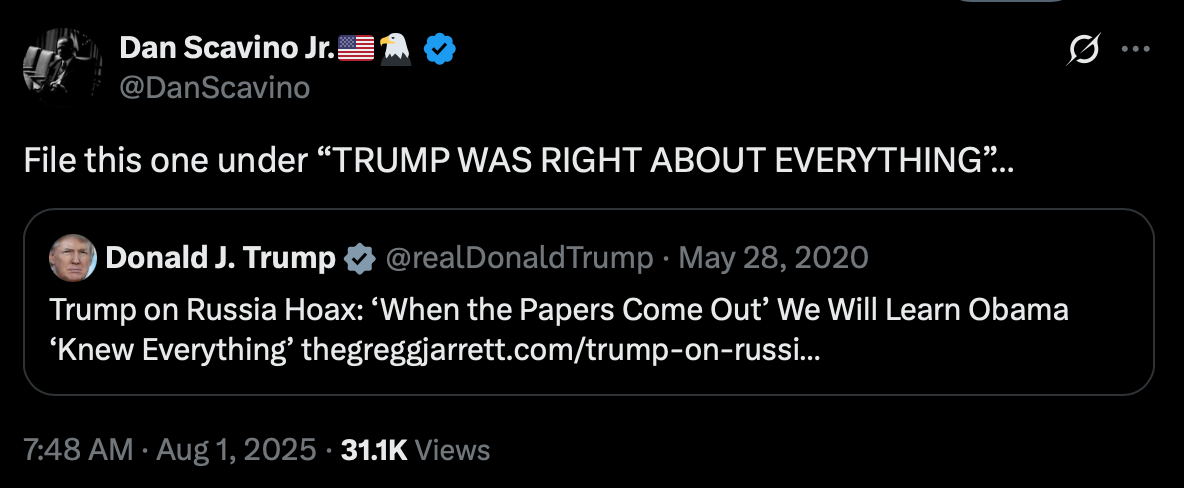This screenshot has width=1184, height=488.
Task: Click Donald J. Trump's small avatar in quote
Action: pyautogui.click(x=72, y=259)
